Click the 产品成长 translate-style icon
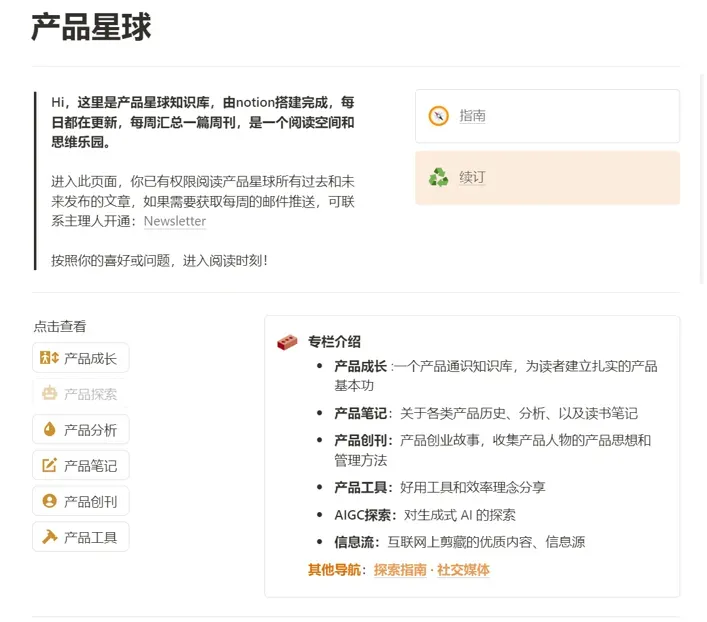 50,358
